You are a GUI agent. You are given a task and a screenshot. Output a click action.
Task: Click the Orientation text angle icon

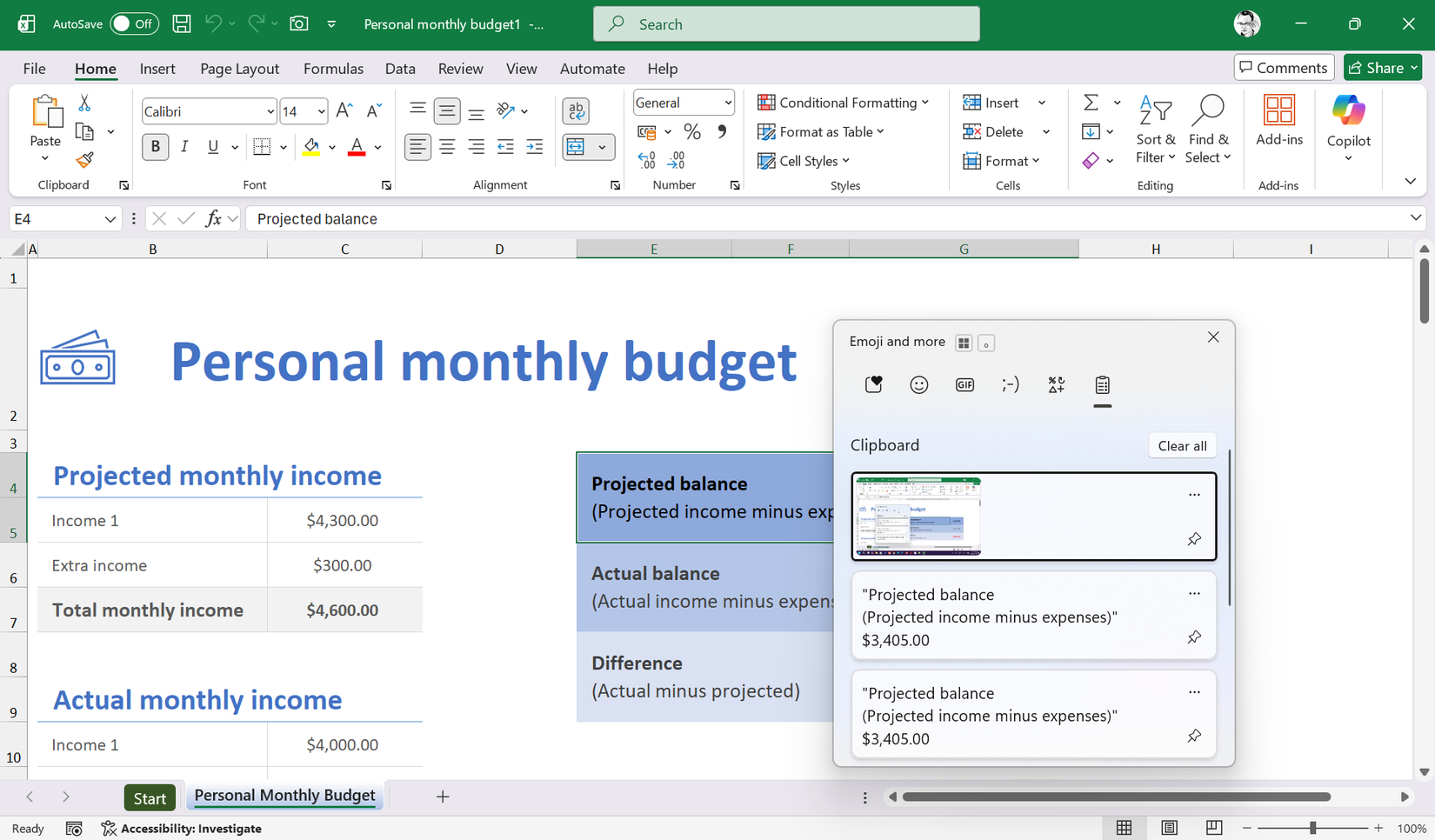click(505, 110)
